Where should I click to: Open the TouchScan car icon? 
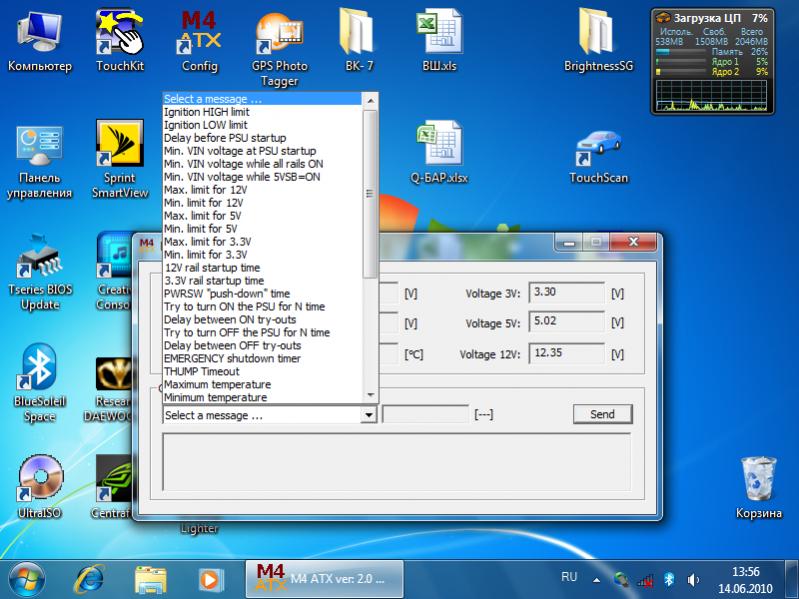(598, 150)
